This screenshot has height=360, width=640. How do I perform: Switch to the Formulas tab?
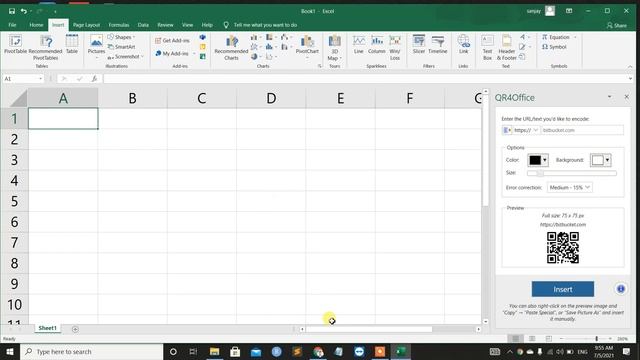119,25
